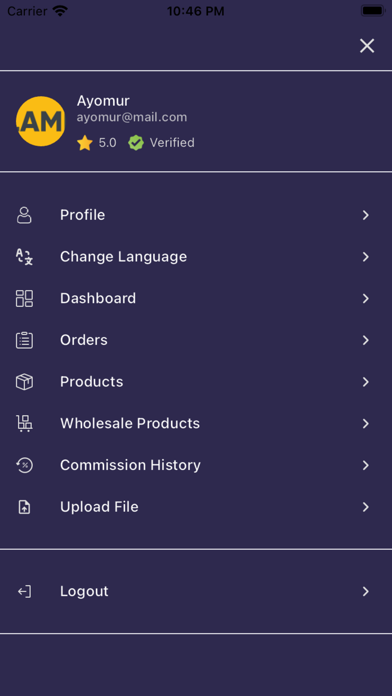392x696 pixels.
Task: Open the Products menu item
Action: (196, 382)
